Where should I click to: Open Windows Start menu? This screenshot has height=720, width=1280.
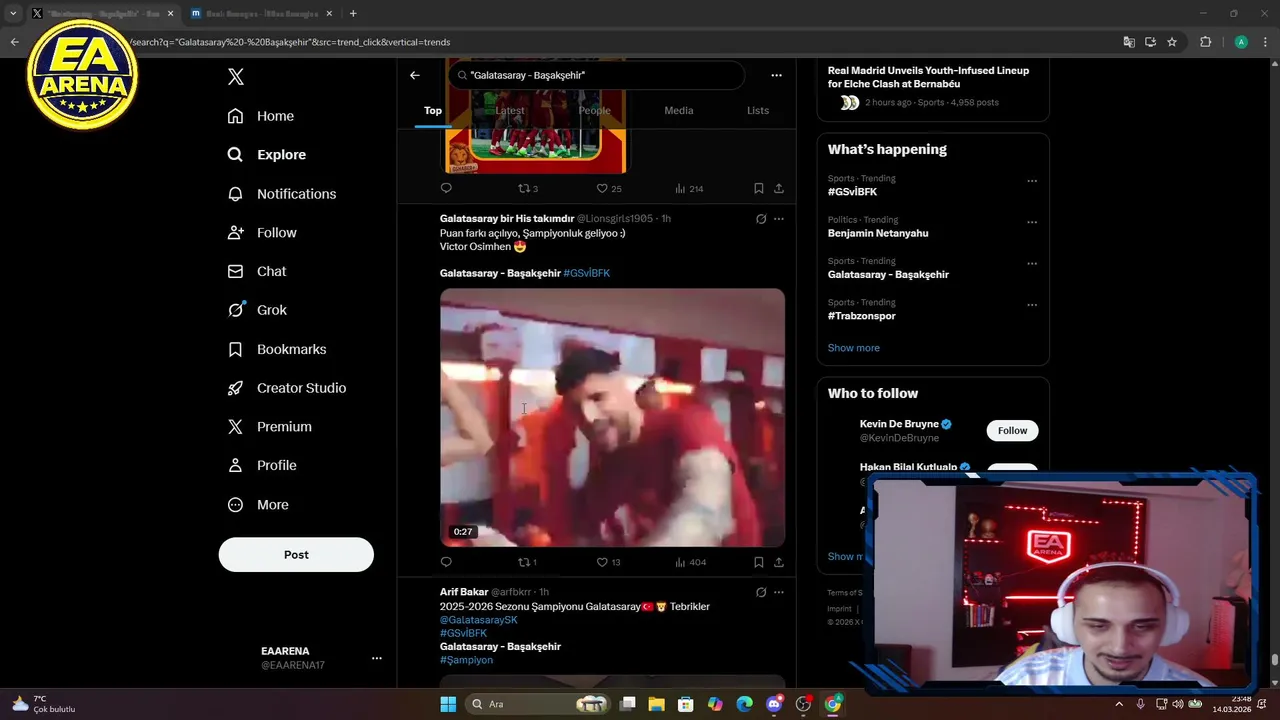pyautogui.click(x=448, y=704)
